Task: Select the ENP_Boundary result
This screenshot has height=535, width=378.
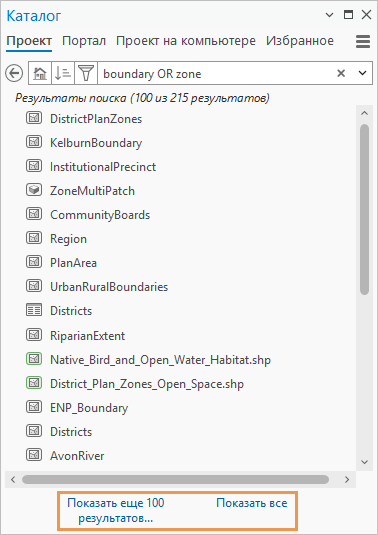Action: tap(89, 408)
